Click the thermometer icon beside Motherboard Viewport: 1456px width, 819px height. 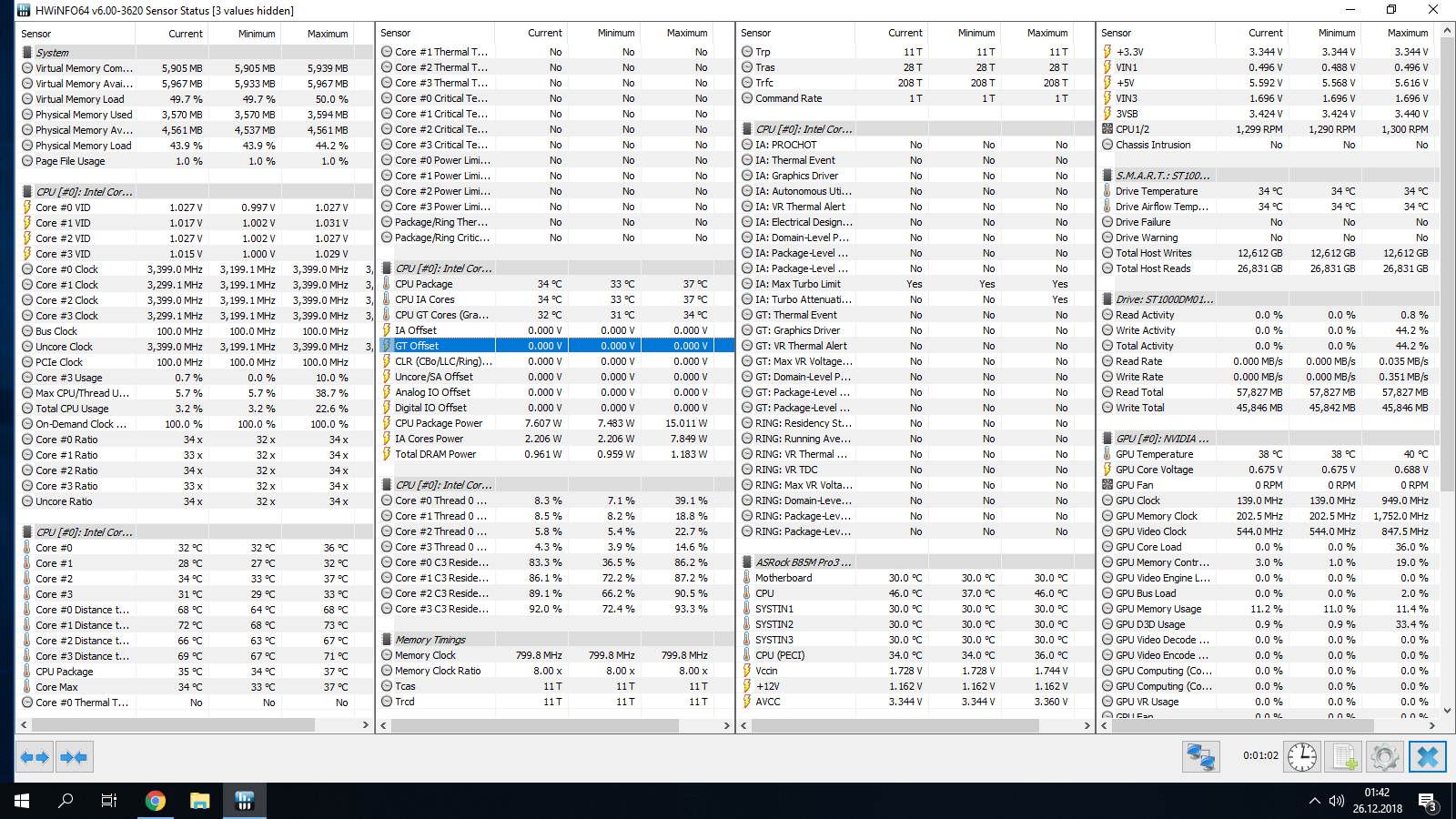747,578
